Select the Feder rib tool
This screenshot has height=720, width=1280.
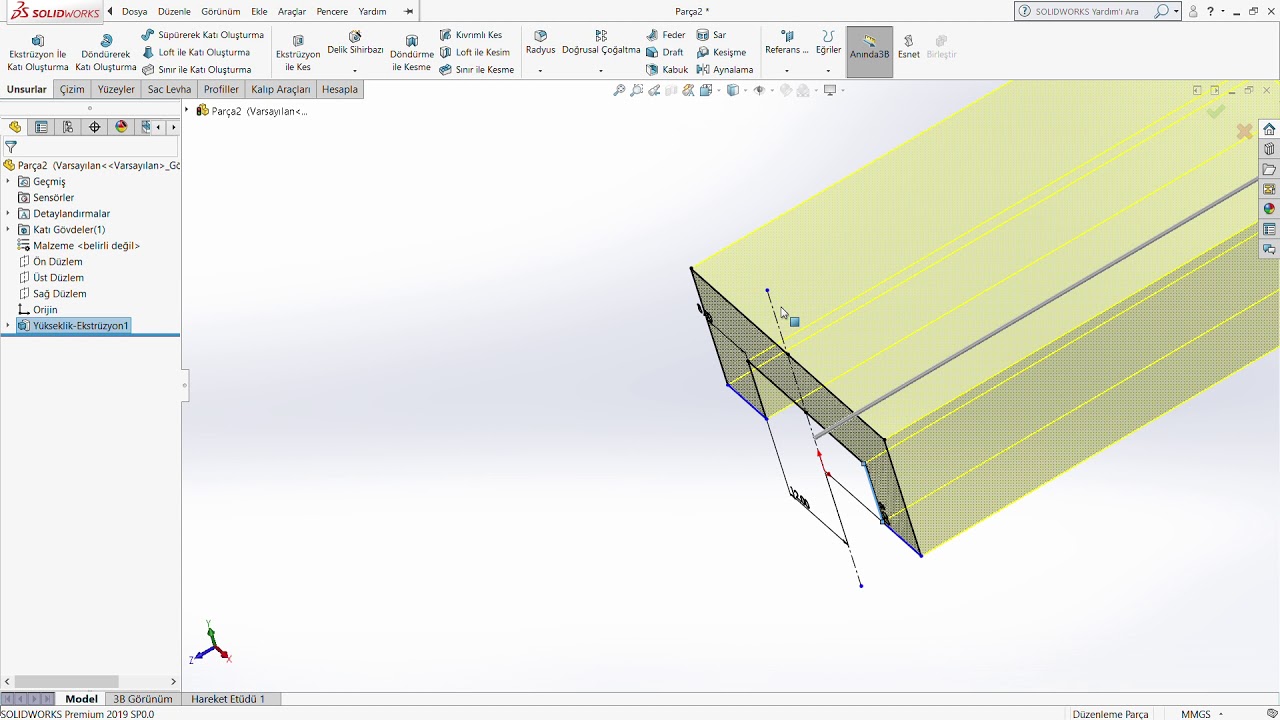coord(666,35)
